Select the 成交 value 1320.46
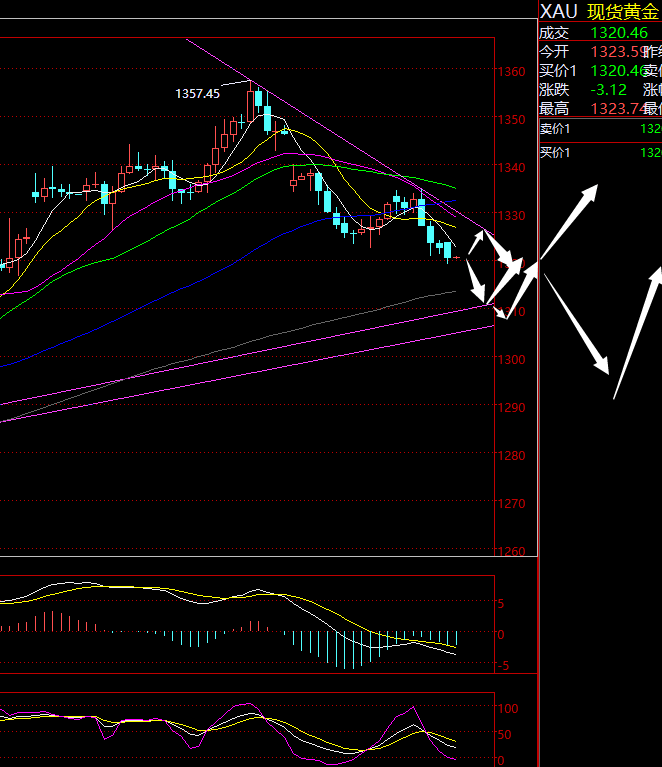This screenshot has width=662, height=767. click(x=619, y=33)
